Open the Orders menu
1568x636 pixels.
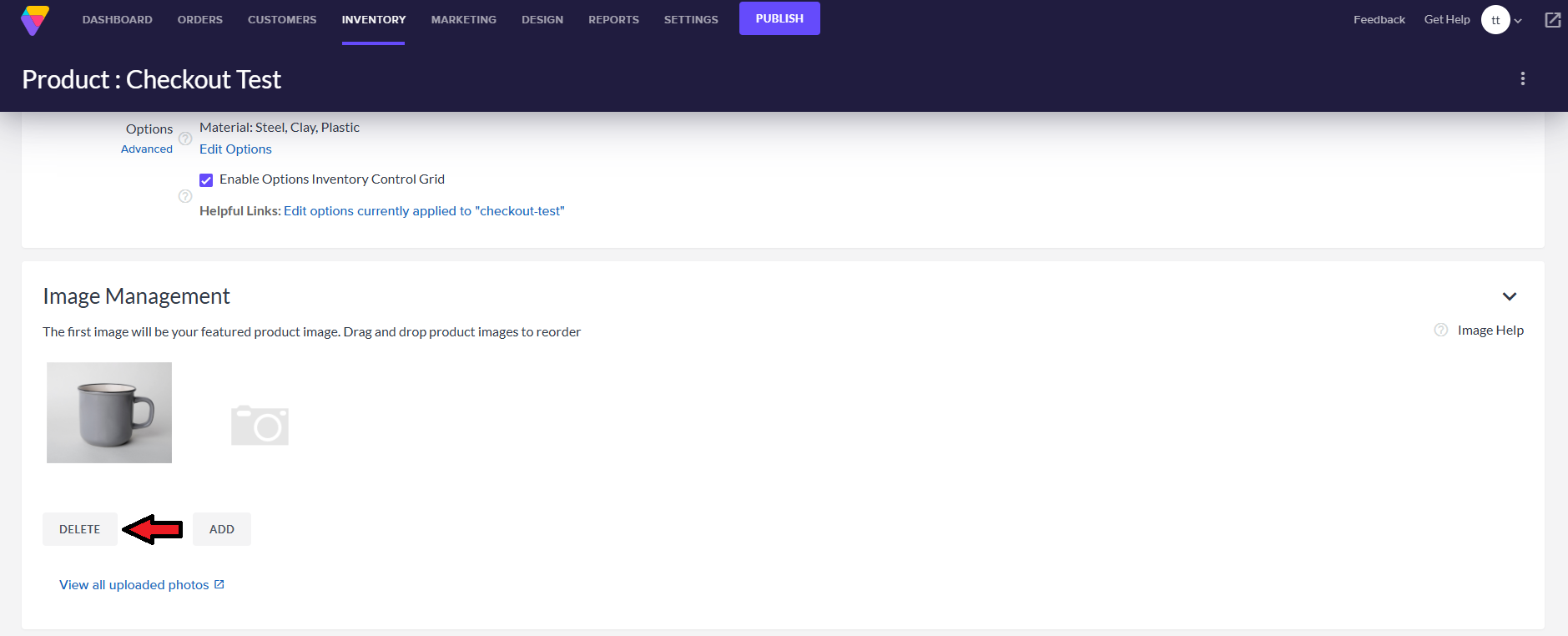click(199, 20)
